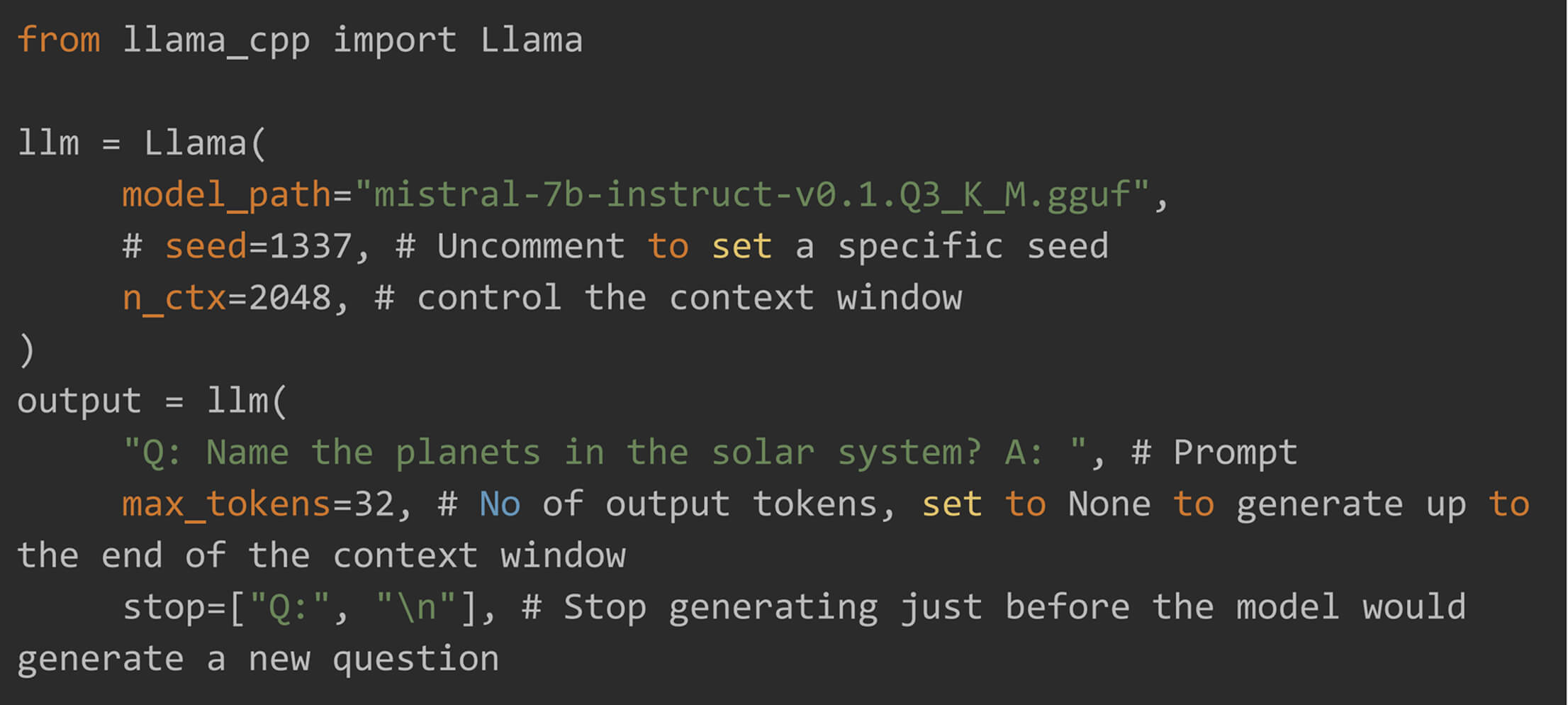
Task: Click the commented seed value 1337
Action: click(310, 247)
